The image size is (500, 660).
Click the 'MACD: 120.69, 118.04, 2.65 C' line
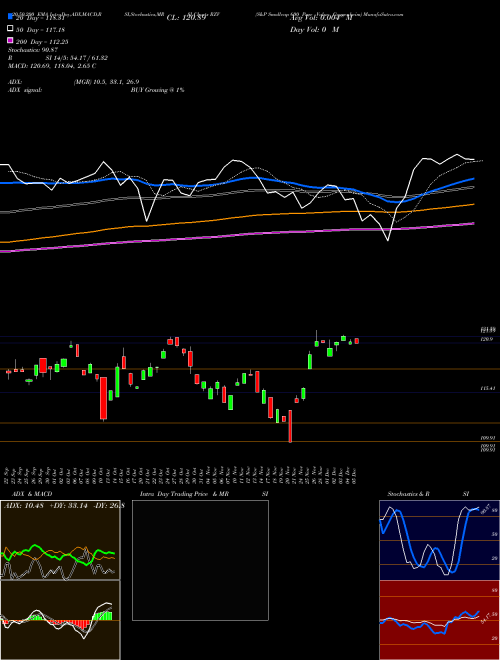click(52, 66)
